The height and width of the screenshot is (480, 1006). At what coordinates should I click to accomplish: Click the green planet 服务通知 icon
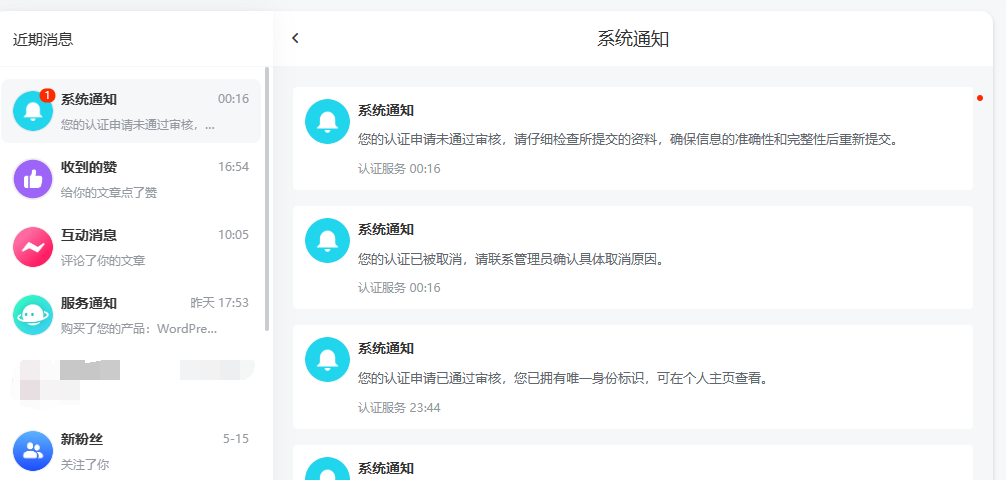pyautogui.click(x=32, y=315)
